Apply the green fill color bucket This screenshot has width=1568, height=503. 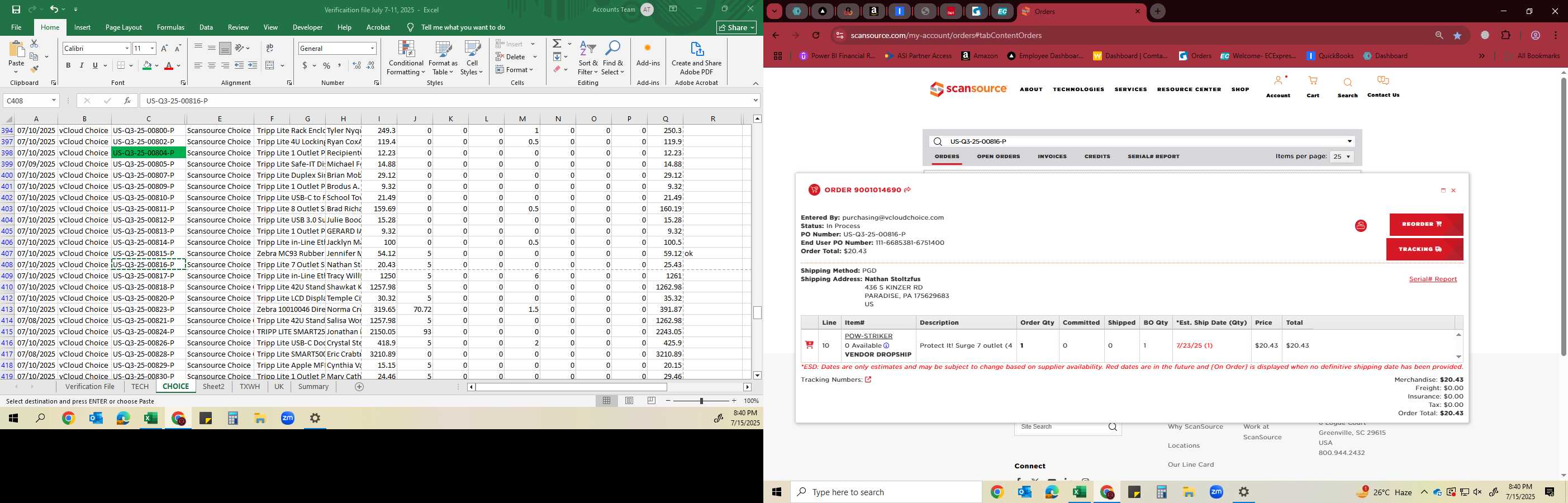point(147,65)
